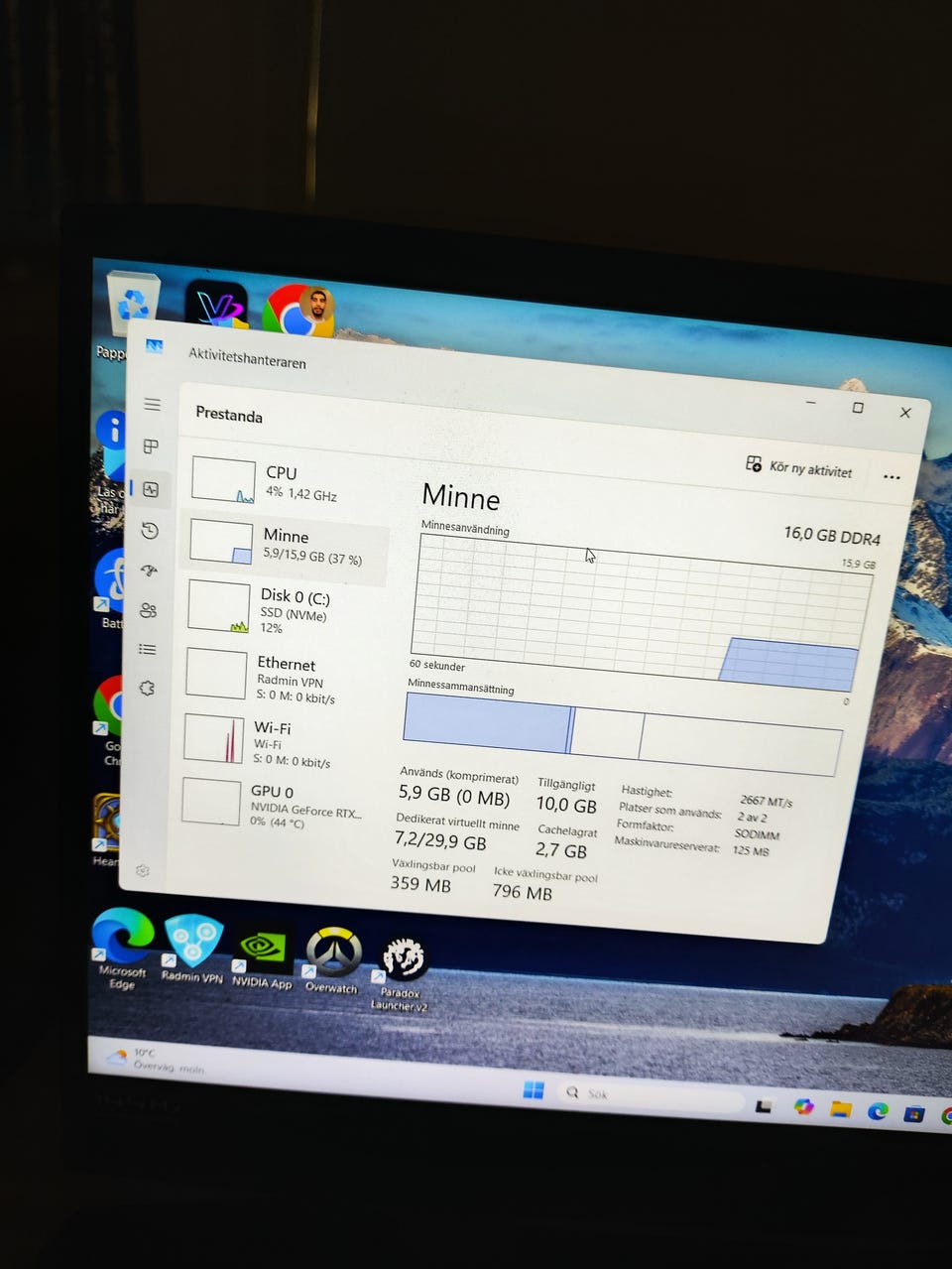The height and width of the screenshot is (1269, 952).
Task: Open the three-dots more options menu
Action: [892, 477]
